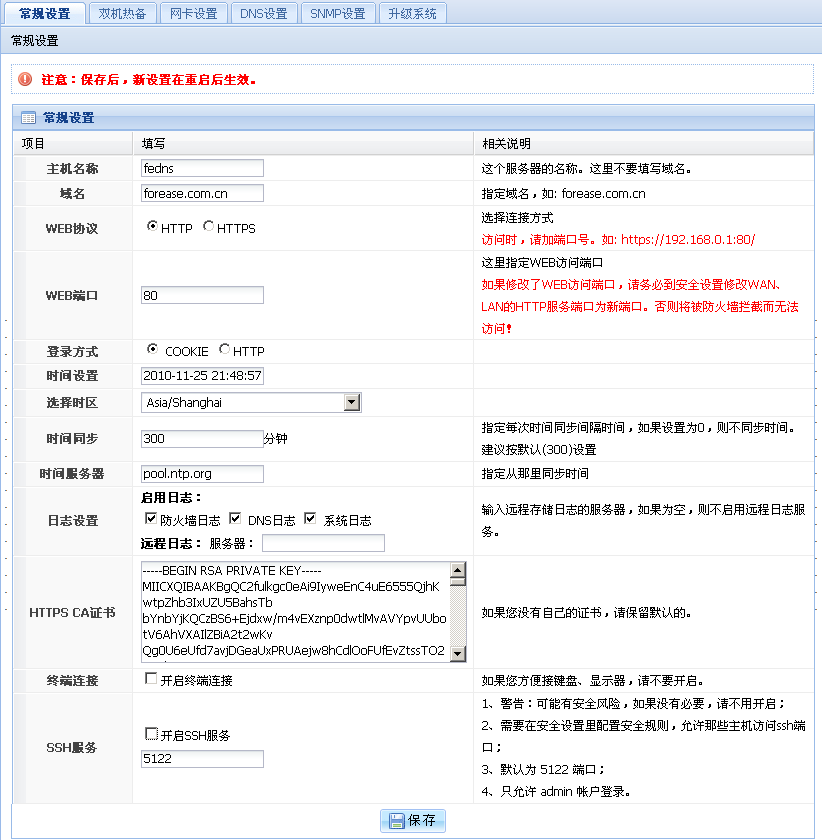Click the 相关说明 column header
This screenshot has width=822, height=840.
(506, 144)
